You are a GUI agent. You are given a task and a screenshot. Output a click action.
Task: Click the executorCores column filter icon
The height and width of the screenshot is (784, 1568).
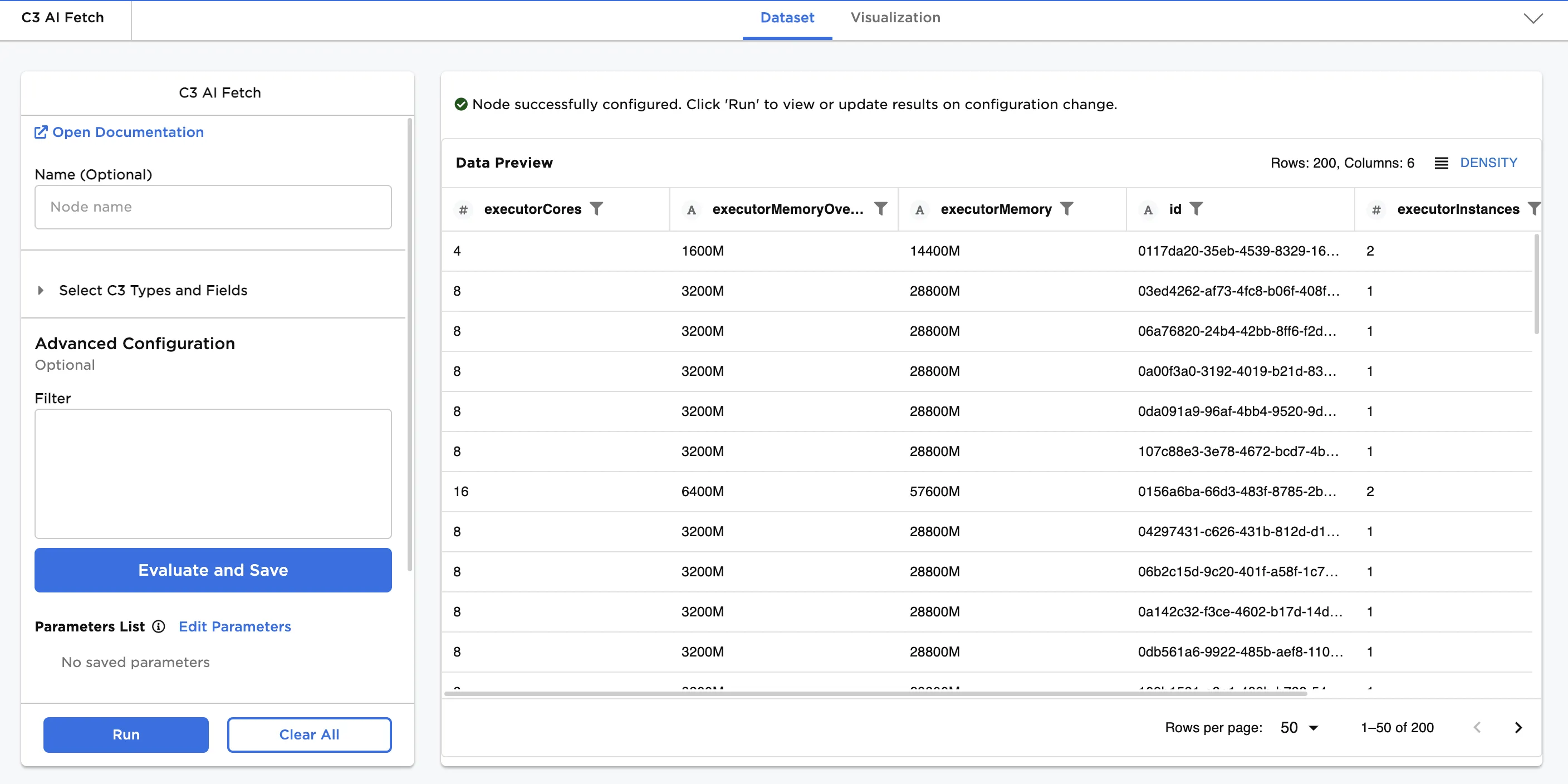coord(596,209)
